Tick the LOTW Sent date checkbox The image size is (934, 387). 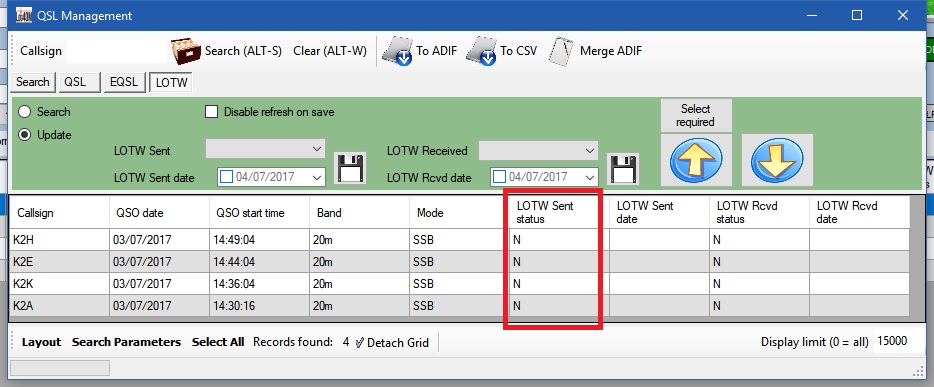point(227,177)
